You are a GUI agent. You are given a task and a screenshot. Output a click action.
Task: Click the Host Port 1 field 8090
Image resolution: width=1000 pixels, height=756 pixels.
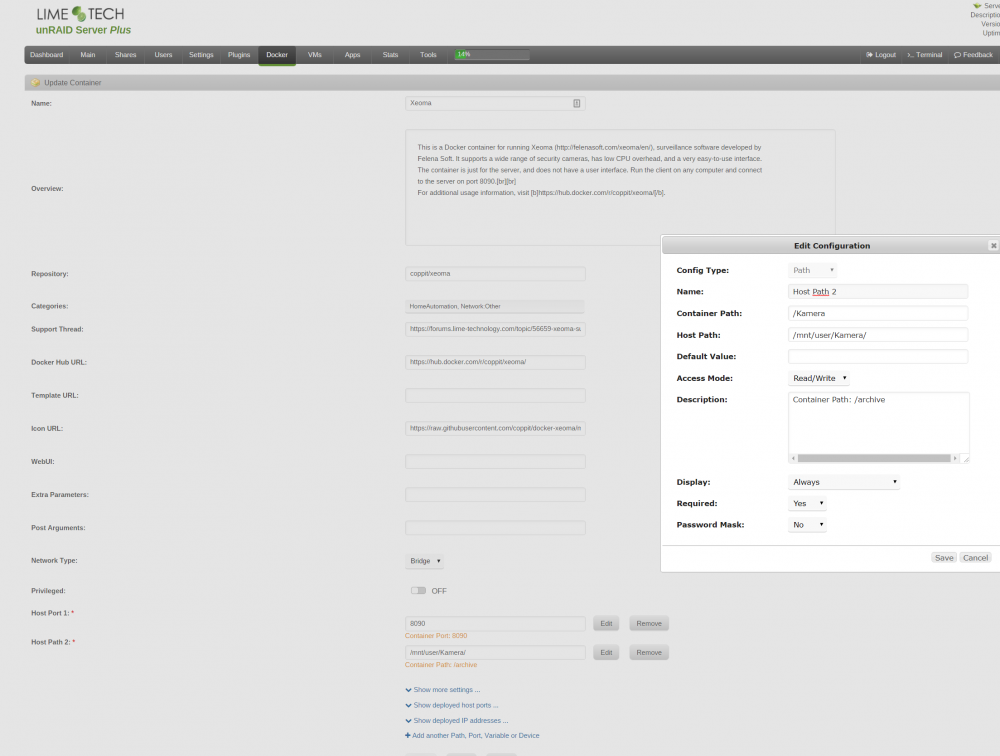coord(495,623)
